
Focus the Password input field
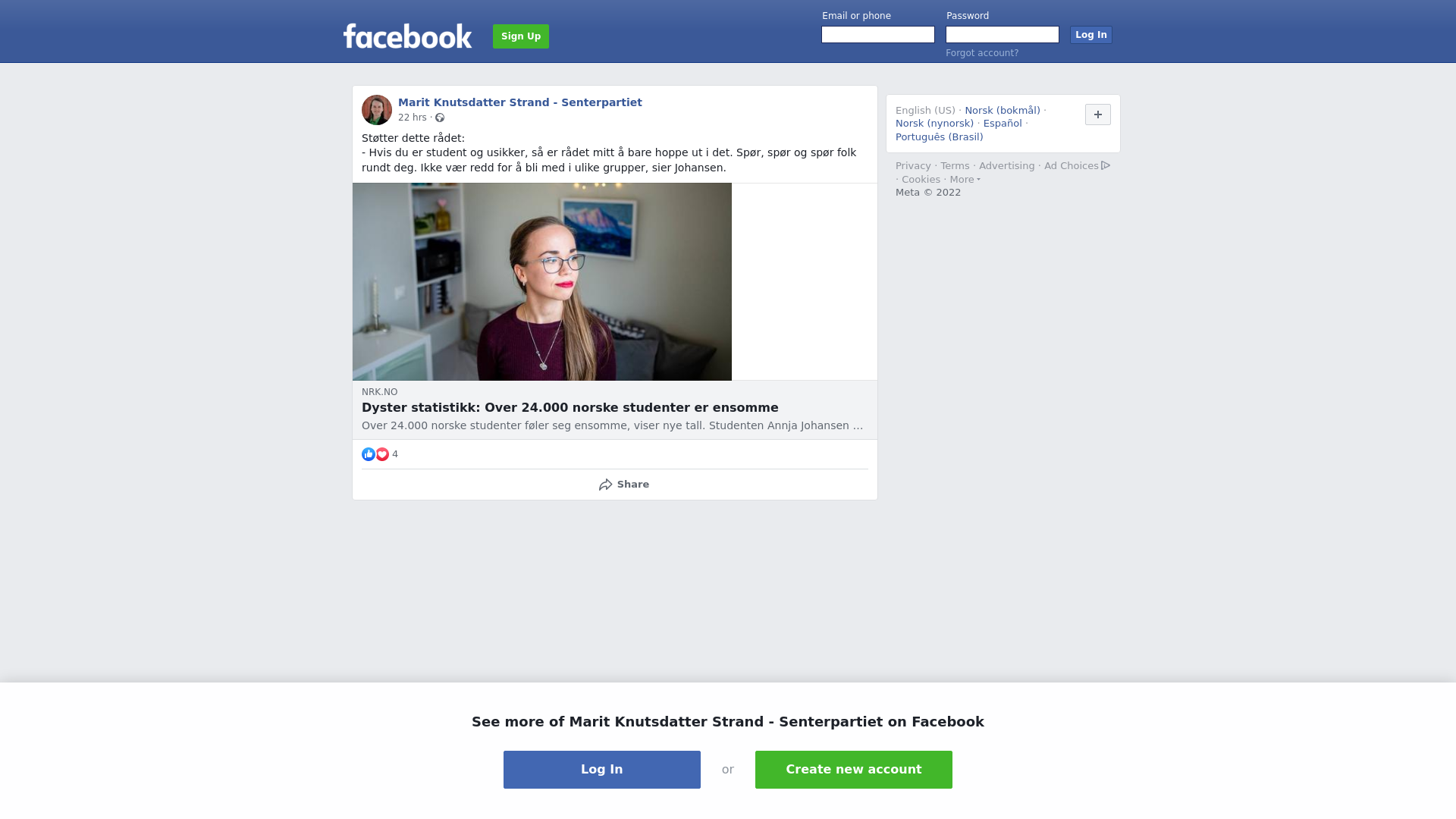click(1003, 35)
